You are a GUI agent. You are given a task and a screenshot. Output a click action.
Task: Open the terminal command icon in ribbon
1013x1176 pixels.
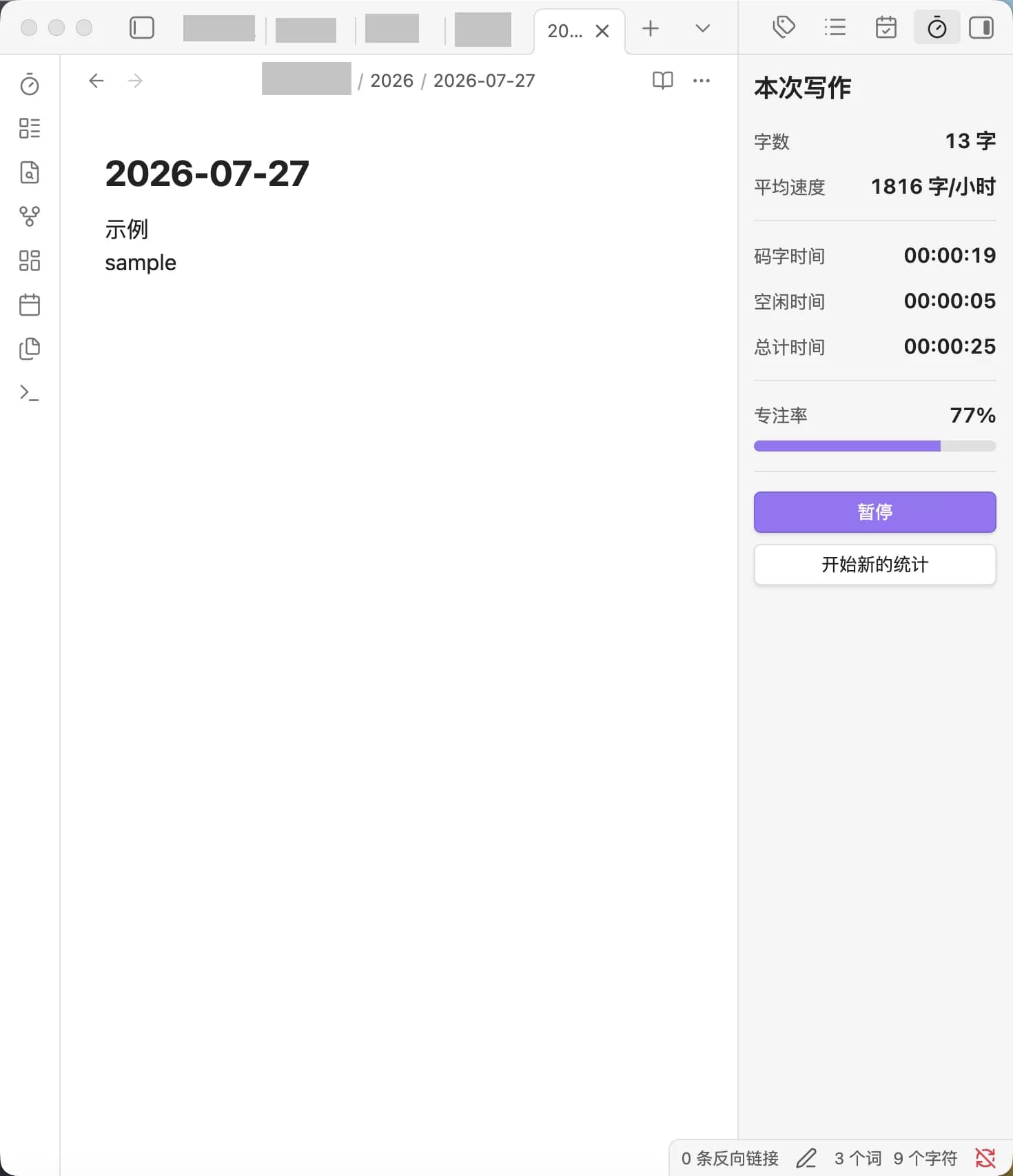tap(30, 393)
